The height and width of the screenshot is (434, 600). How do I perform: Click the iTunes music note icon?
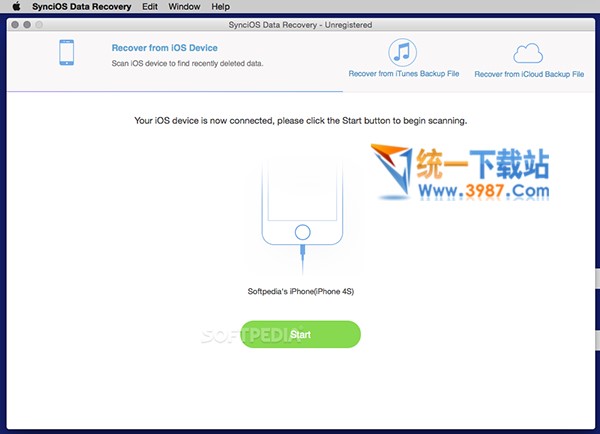(x=402, y=52)
